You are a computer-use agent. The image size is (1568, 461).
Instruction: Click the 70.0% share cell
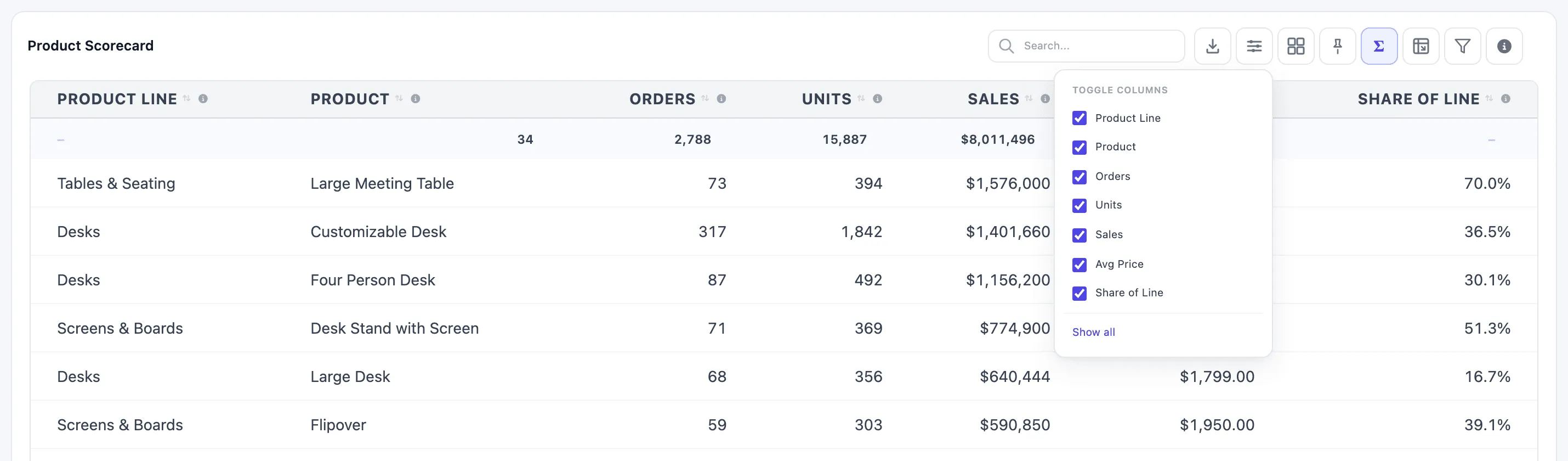[1487, 183]
